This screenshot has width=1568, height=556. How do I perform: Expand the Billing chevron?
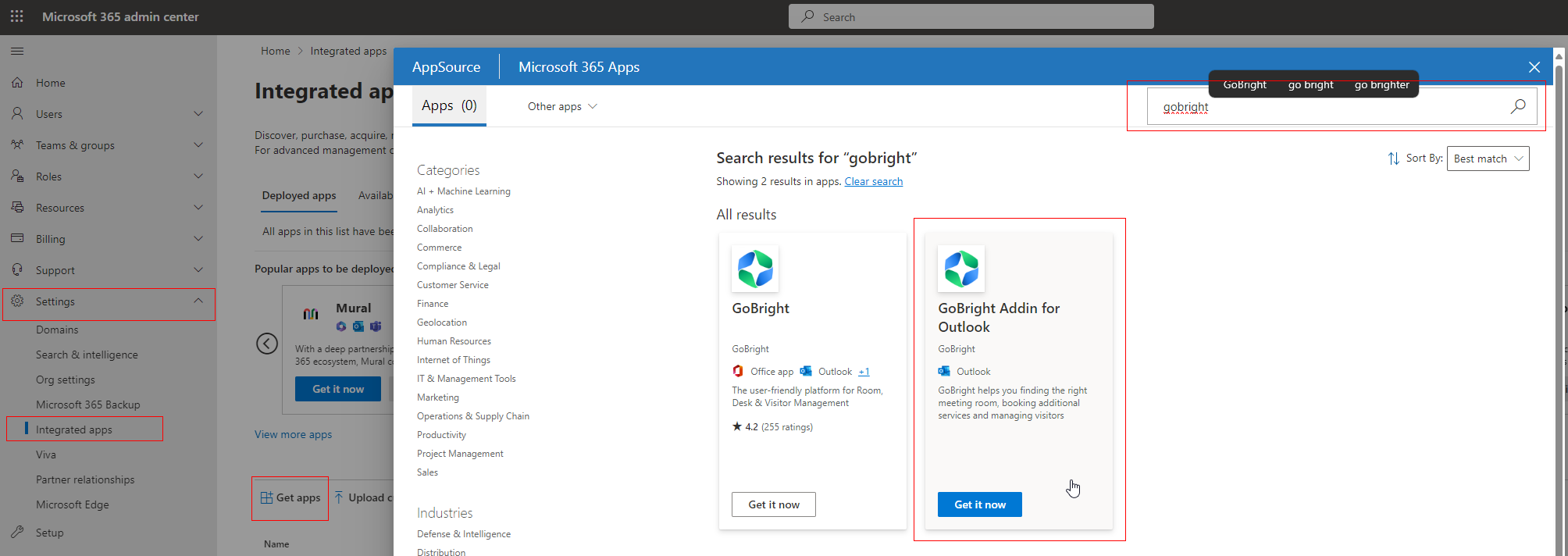[x=198, y=238]
